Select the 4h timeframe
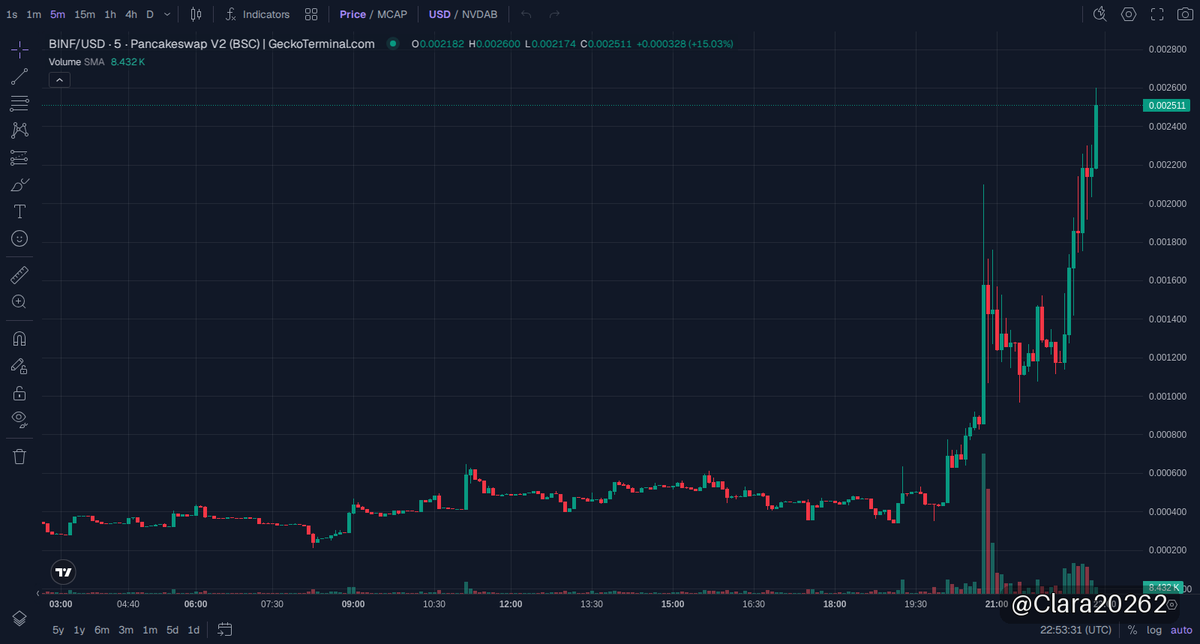The image size is (1200, 644). (x=131, y=14)
